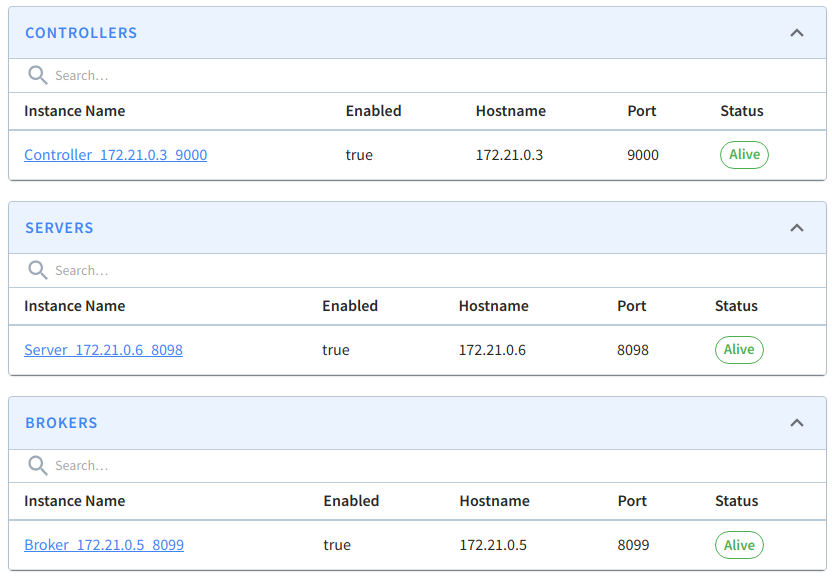This screenshot has width=832, height=583.
Task: Click the broker's Alive status badge
Action: pos(739,545)
